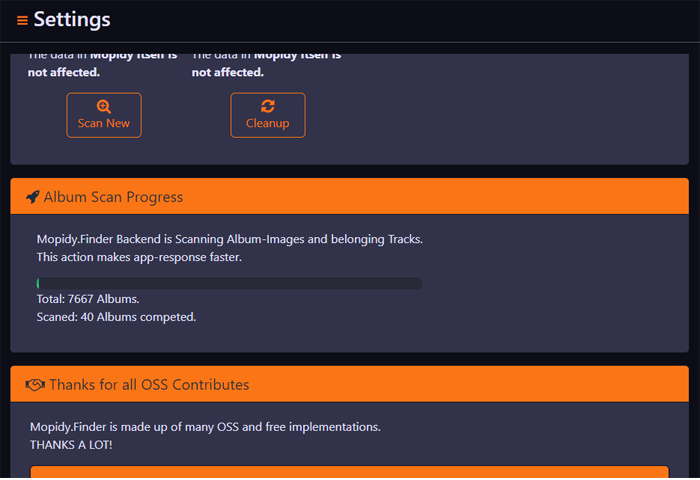Click the Scan New button
The image size is (700, 480).
(x=104, y=115)
